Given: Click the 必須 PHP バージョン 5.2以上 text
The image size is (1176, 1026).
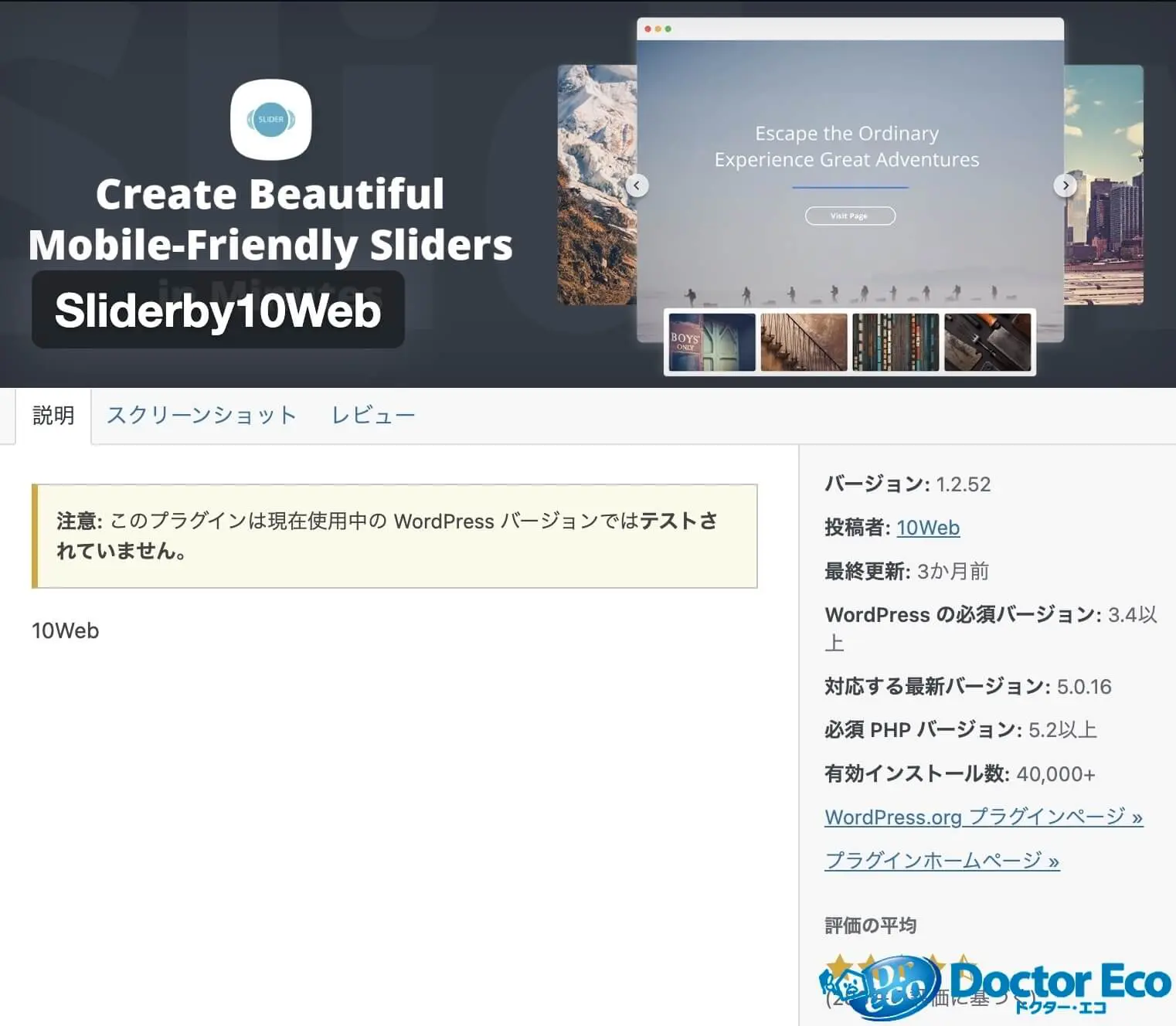Looking at the screenshot, I should [961, 730].
